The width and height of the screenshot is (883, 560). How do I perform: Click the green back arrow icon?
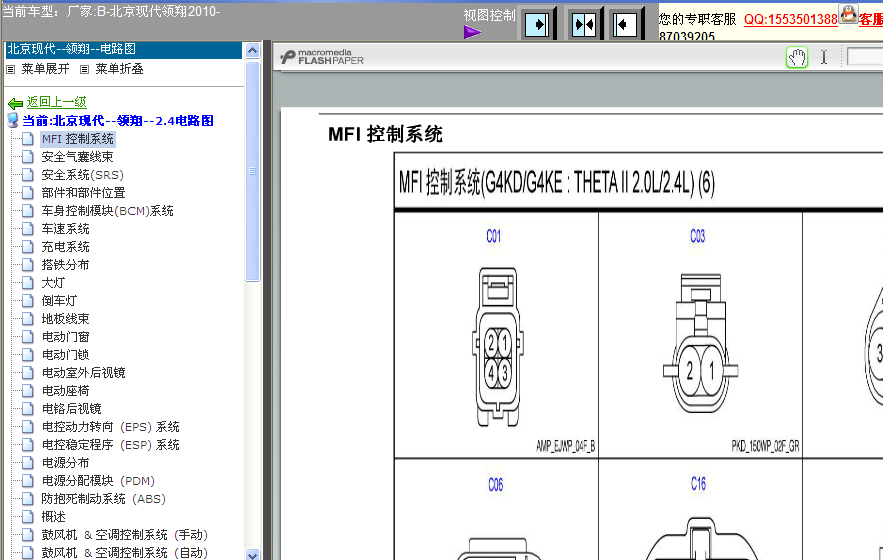click(x=16, y=103)
